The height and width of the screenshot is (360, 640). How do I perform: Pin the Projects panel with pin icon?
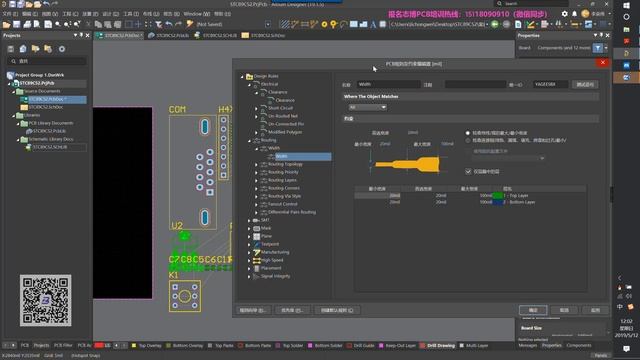[x=81, y=36]
